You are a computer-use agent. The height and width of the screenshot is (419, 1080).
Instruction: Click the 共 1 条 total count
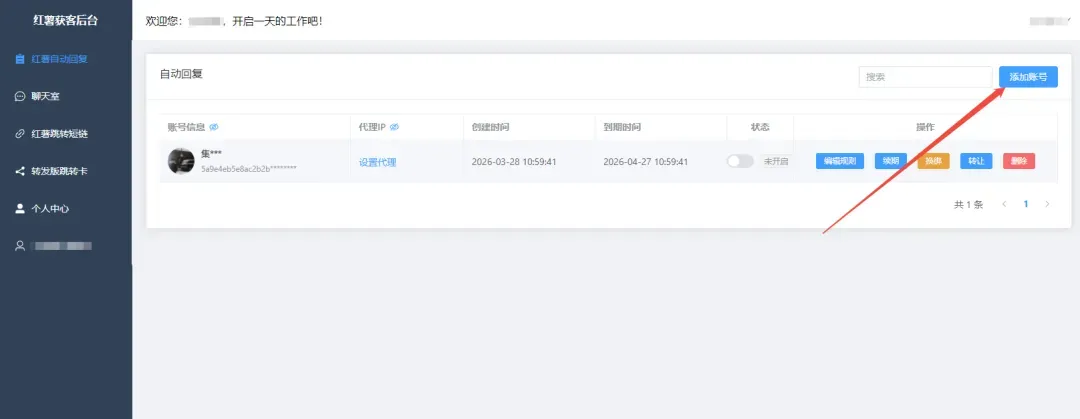[x=968, y=205]
